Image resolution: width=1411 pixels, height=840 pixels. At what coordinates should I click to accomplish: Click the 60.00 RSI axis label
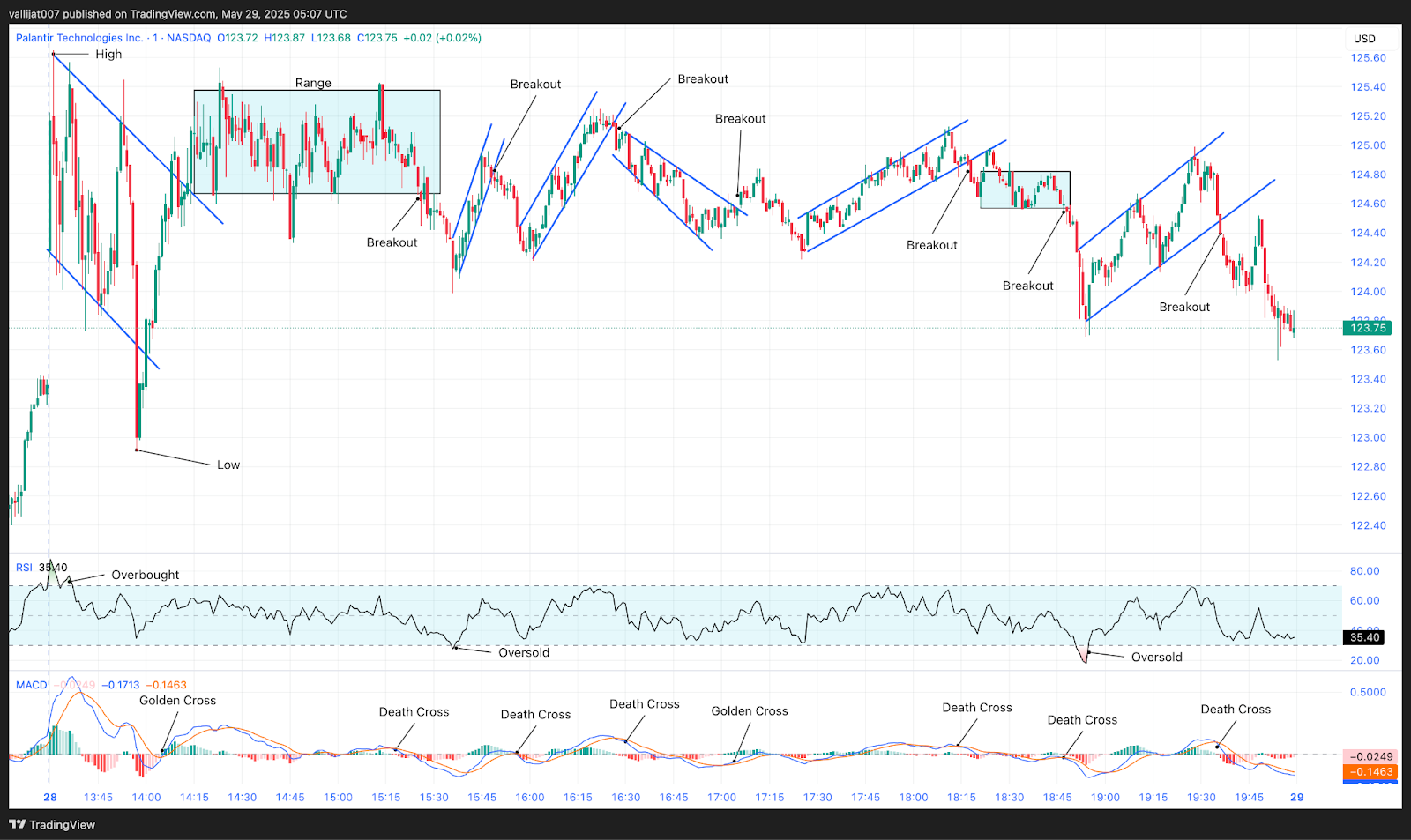pyautogui.click(x=1364, y=601)
